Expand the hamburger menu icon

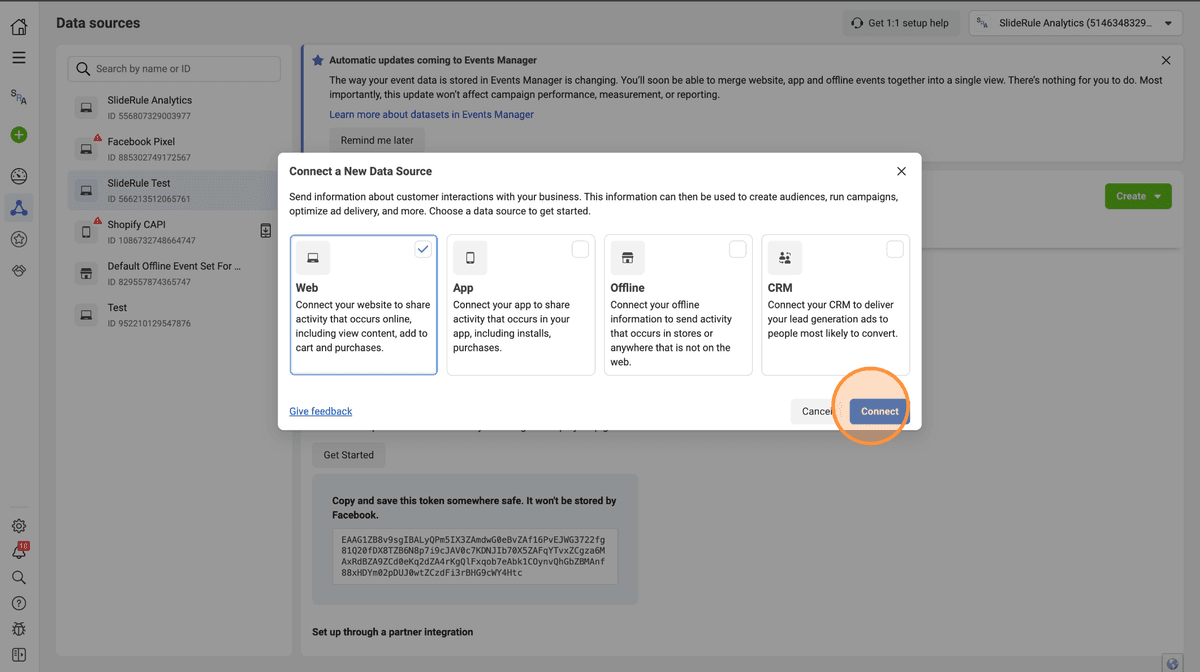[x=18, y=58]
